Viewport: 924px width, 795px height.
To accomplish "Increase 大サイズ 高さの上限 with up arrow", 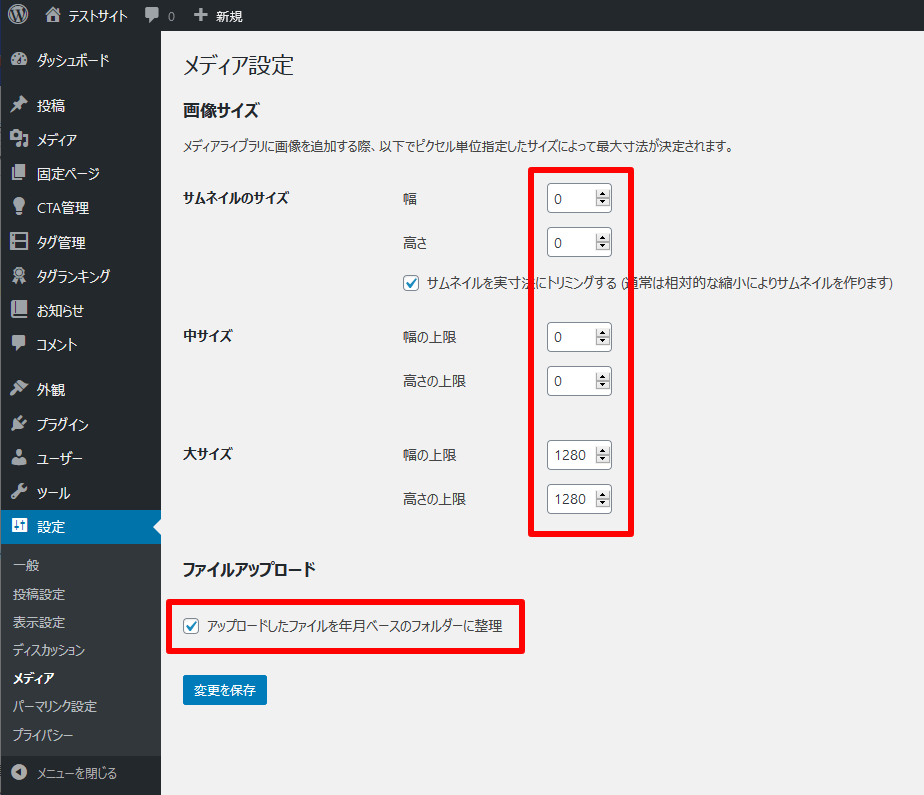I will coord(602,495).
